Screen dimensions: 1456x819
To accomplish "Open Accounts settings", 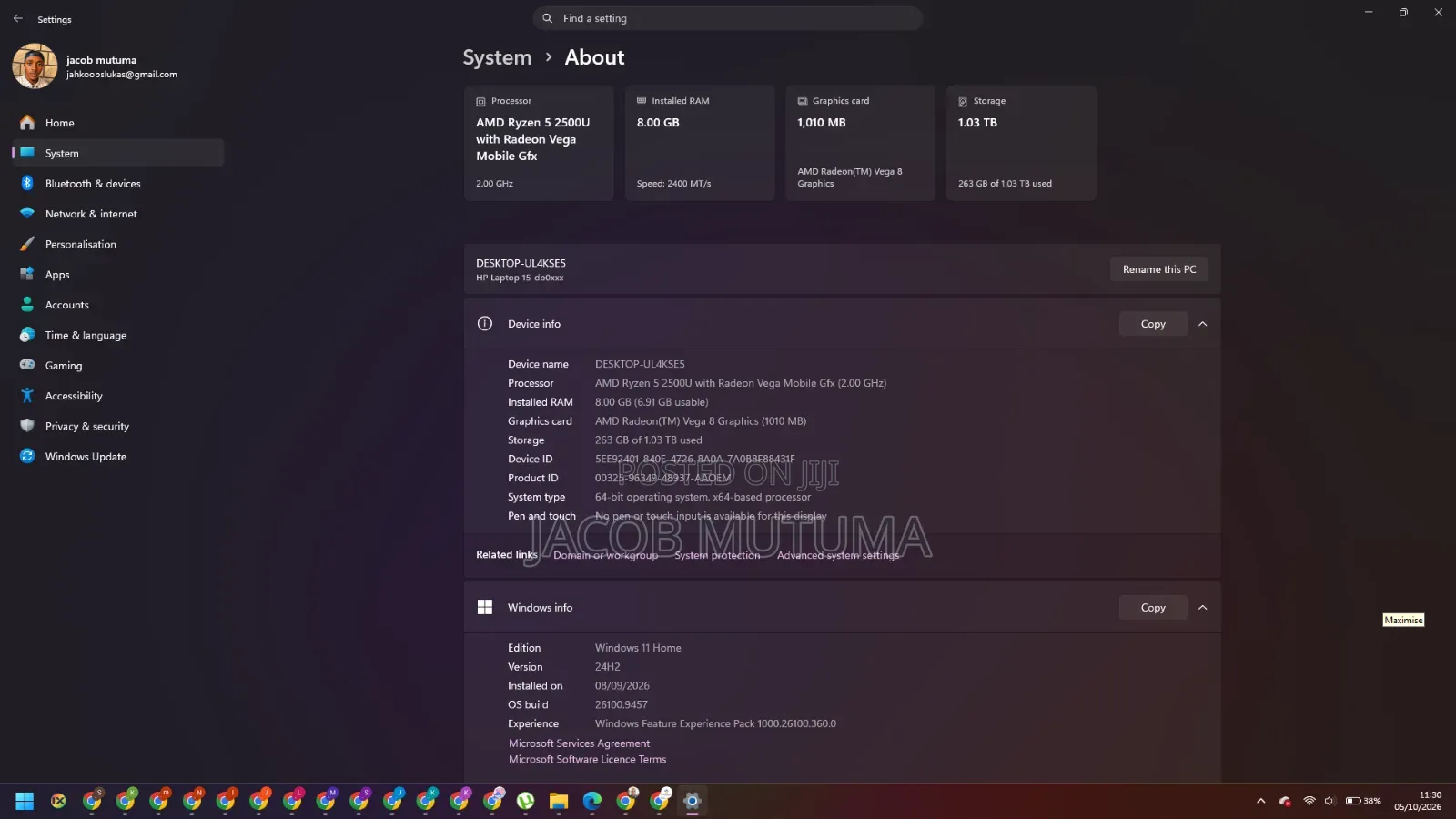I will 118,305.
